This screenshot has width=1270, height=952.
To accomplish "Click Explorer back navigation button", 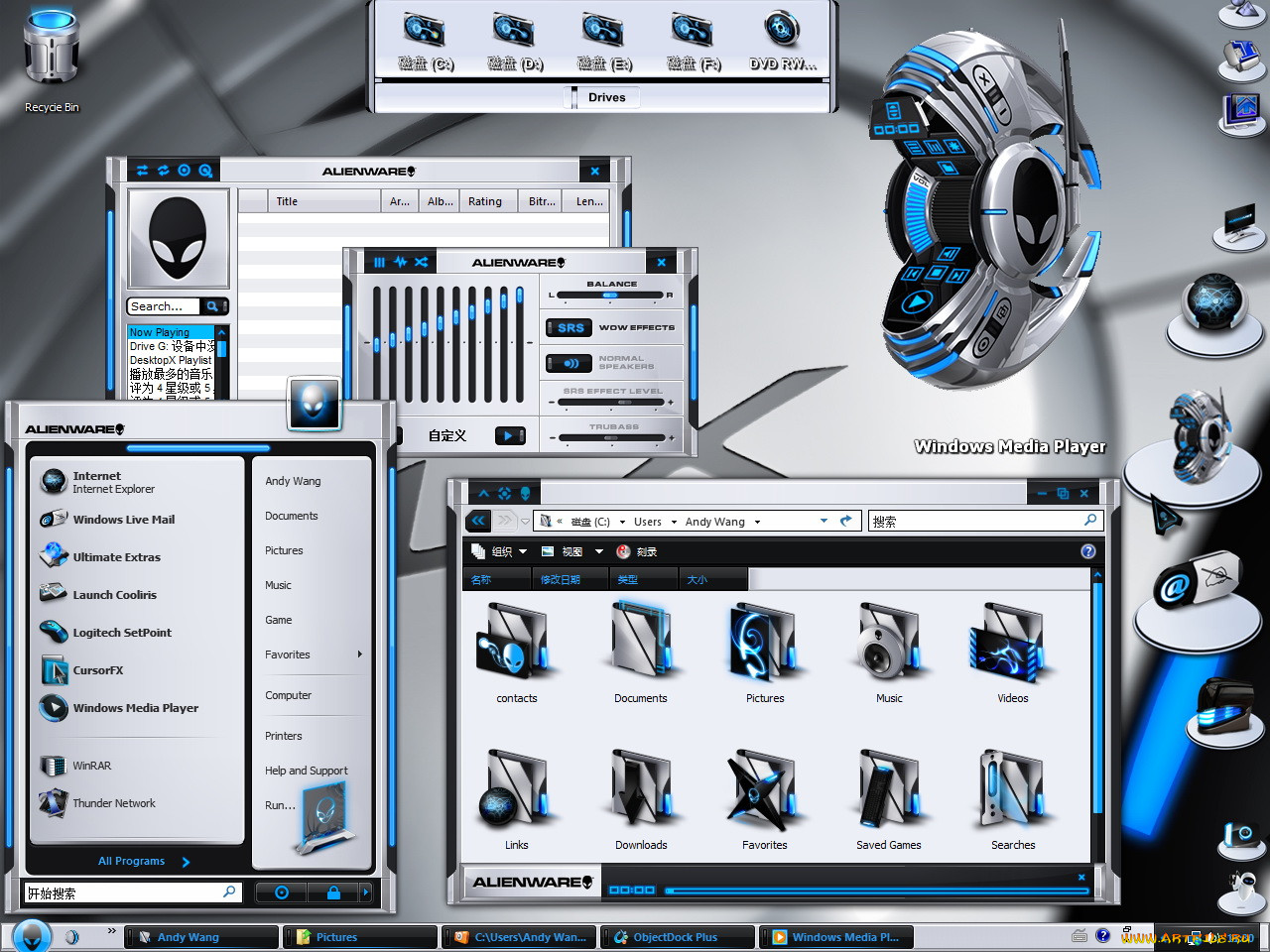I will pos(479,521).
